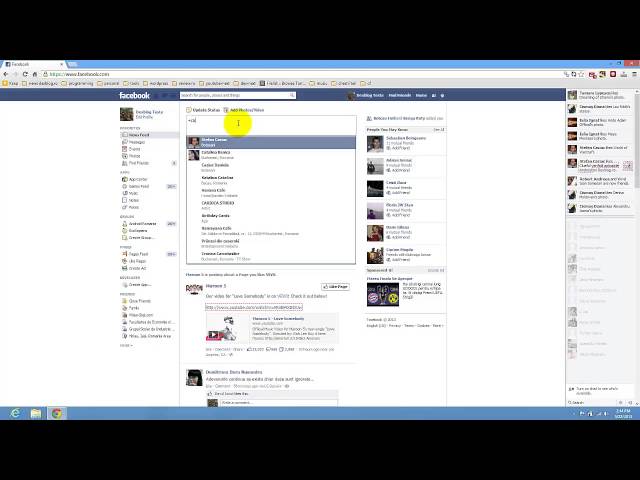Focus the Facebook search field
Image resolution: width=640 pixels, height=480 pixels.
tap(235, 95)
